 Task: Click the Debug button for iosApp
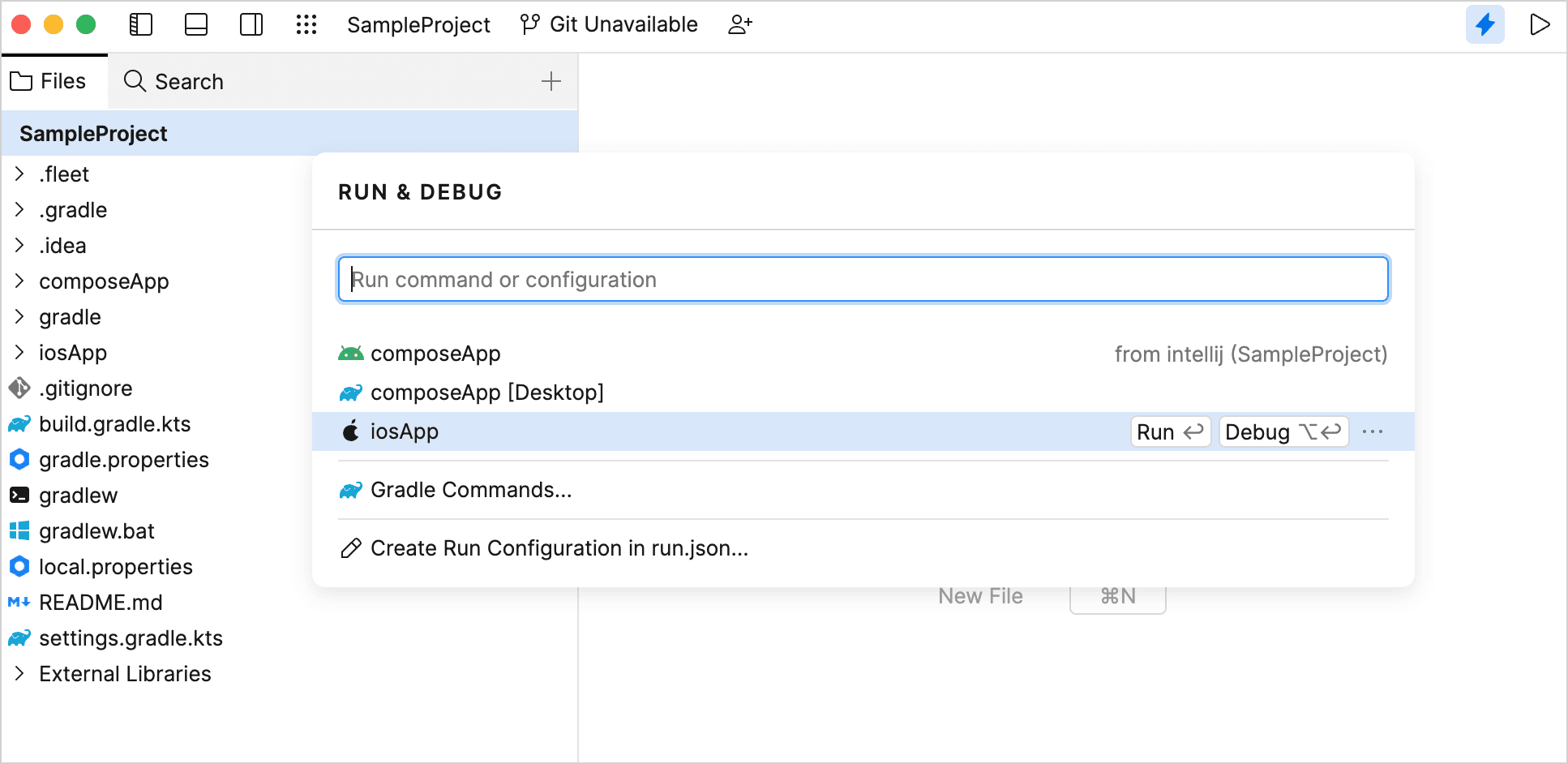(1283, 431)
